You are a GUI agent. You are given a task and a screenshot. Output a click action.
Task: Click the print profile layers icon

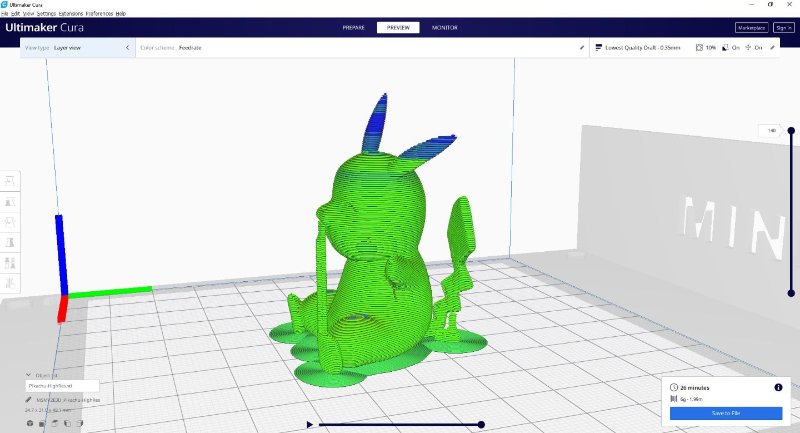598,47
